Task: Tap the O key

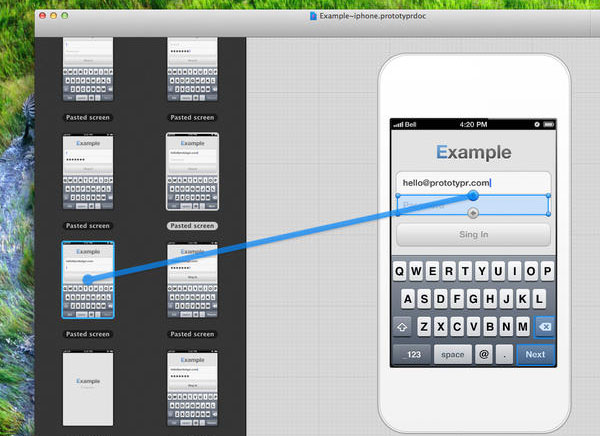Action: pyautogui.click(x=531, y=271)
